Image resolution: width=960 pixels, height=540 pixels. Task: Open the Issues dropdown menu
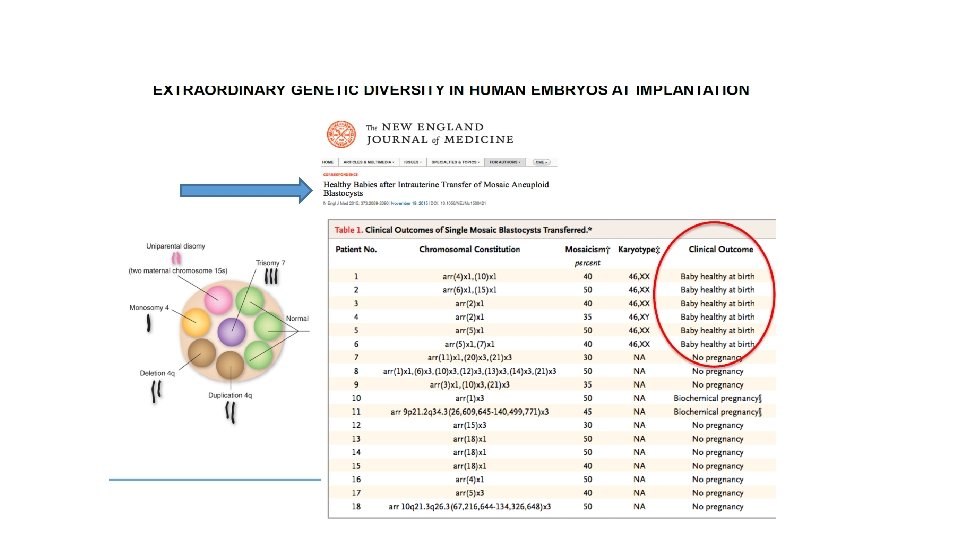(411, 162)
